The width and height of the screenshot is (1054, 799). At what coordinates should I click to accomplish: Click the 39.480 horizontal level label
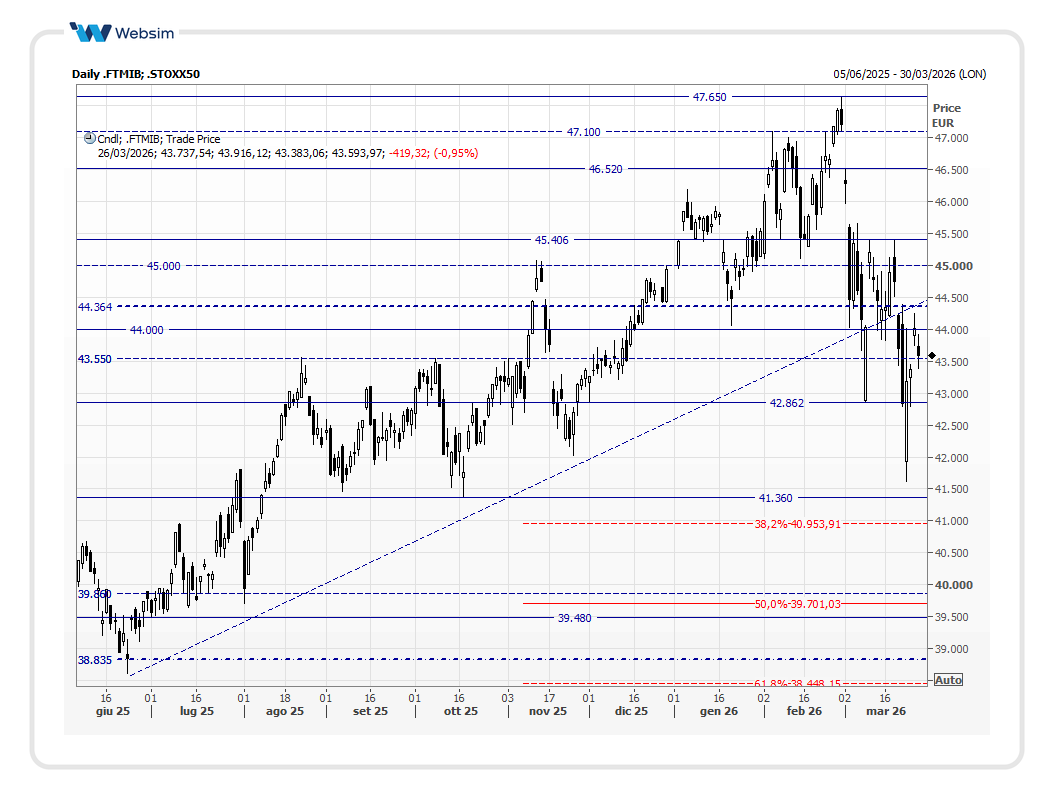pyautogui.click(x=574, y=618)
